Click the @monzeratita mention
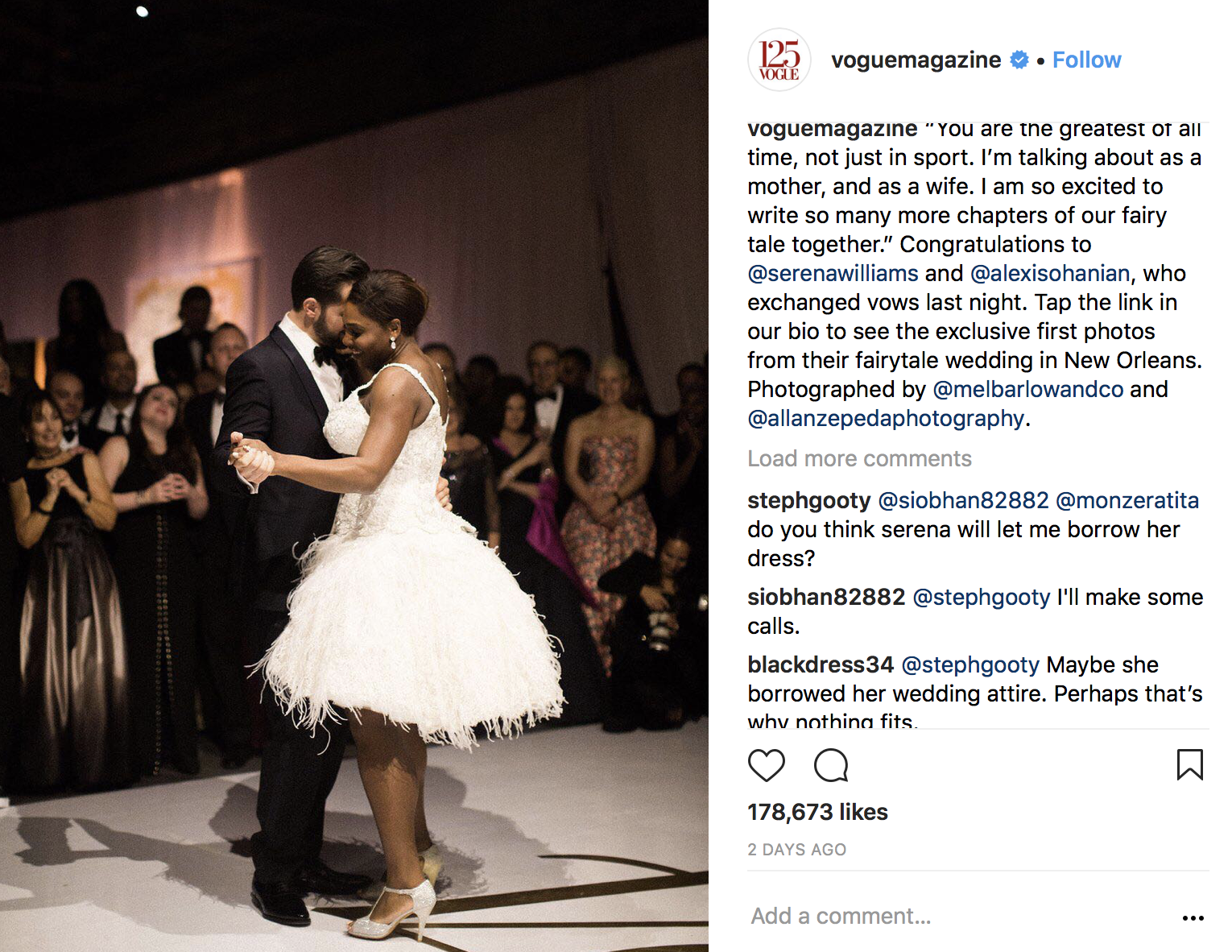The image size is (1232, 952). [1127, 500]
